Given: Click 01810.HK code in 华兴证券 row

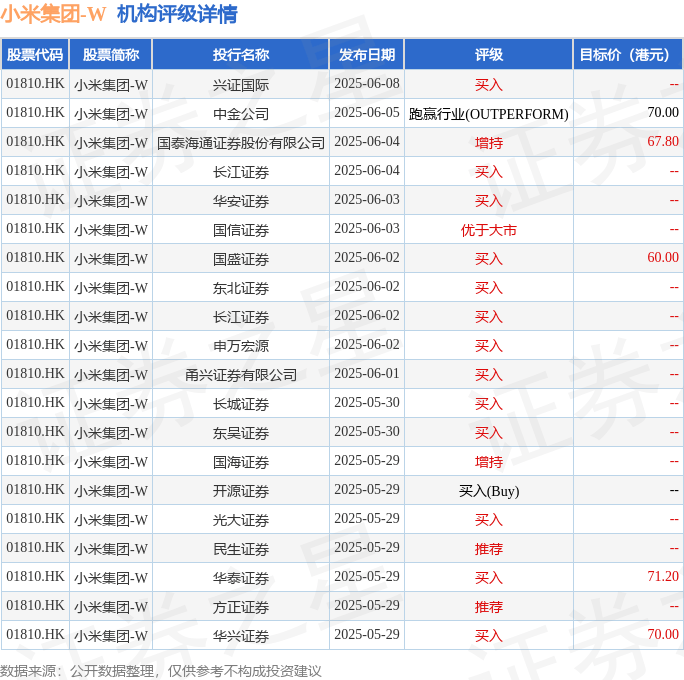Looking at the screenshot, I should point(35,634).
